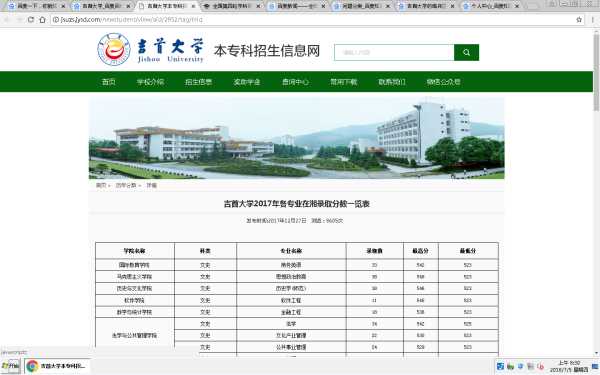Click the green search magnifier button
600x375 pixels.
[466, 52]
